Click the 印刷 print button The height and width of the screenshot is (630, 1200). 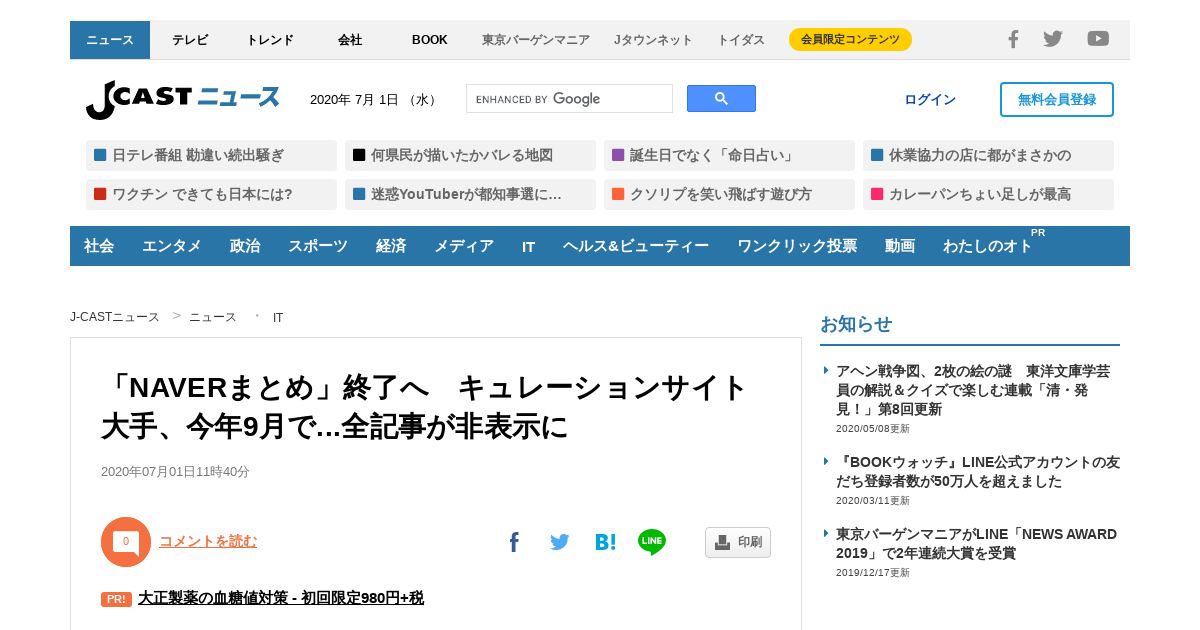pyautogui.click(x=738, y=542)
